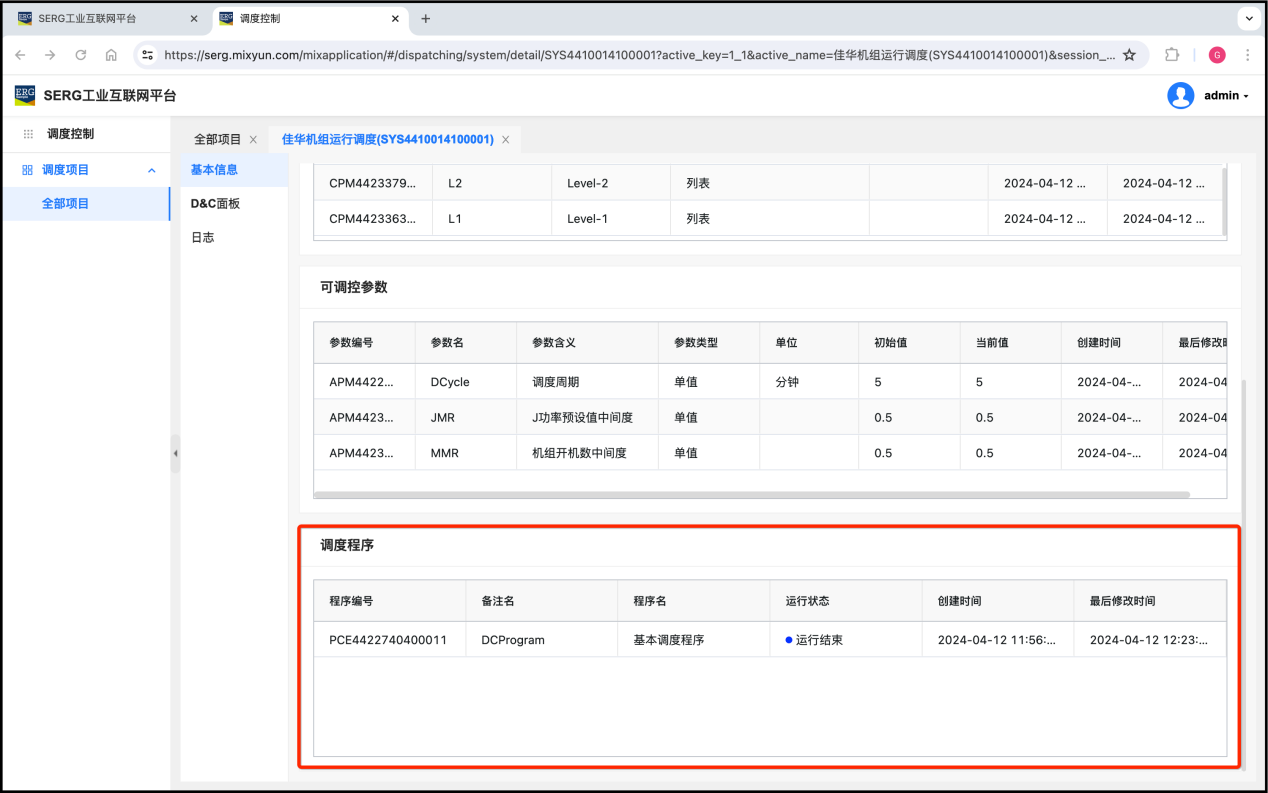Open the D&C面板 section
1268x793 pixels.
coord(215,204)
